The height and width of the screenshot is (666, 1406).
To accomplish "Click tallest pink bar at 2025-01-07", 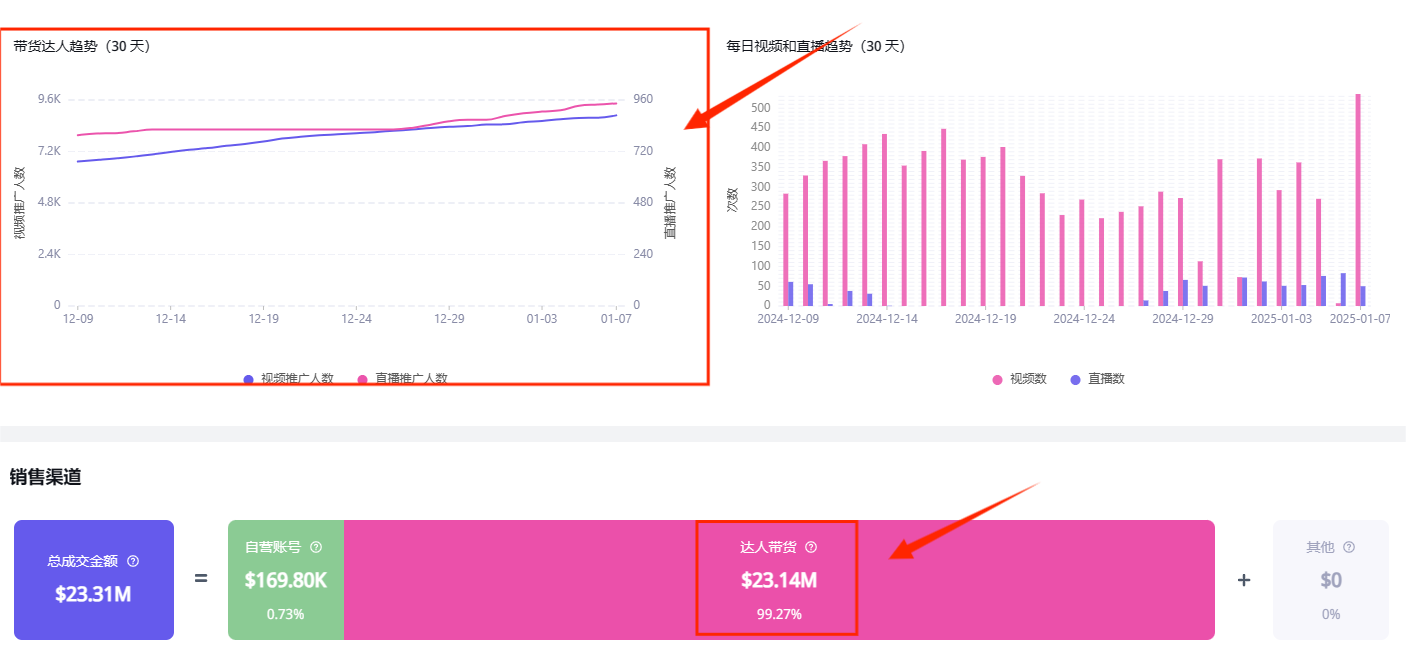I will (1358, 200).
